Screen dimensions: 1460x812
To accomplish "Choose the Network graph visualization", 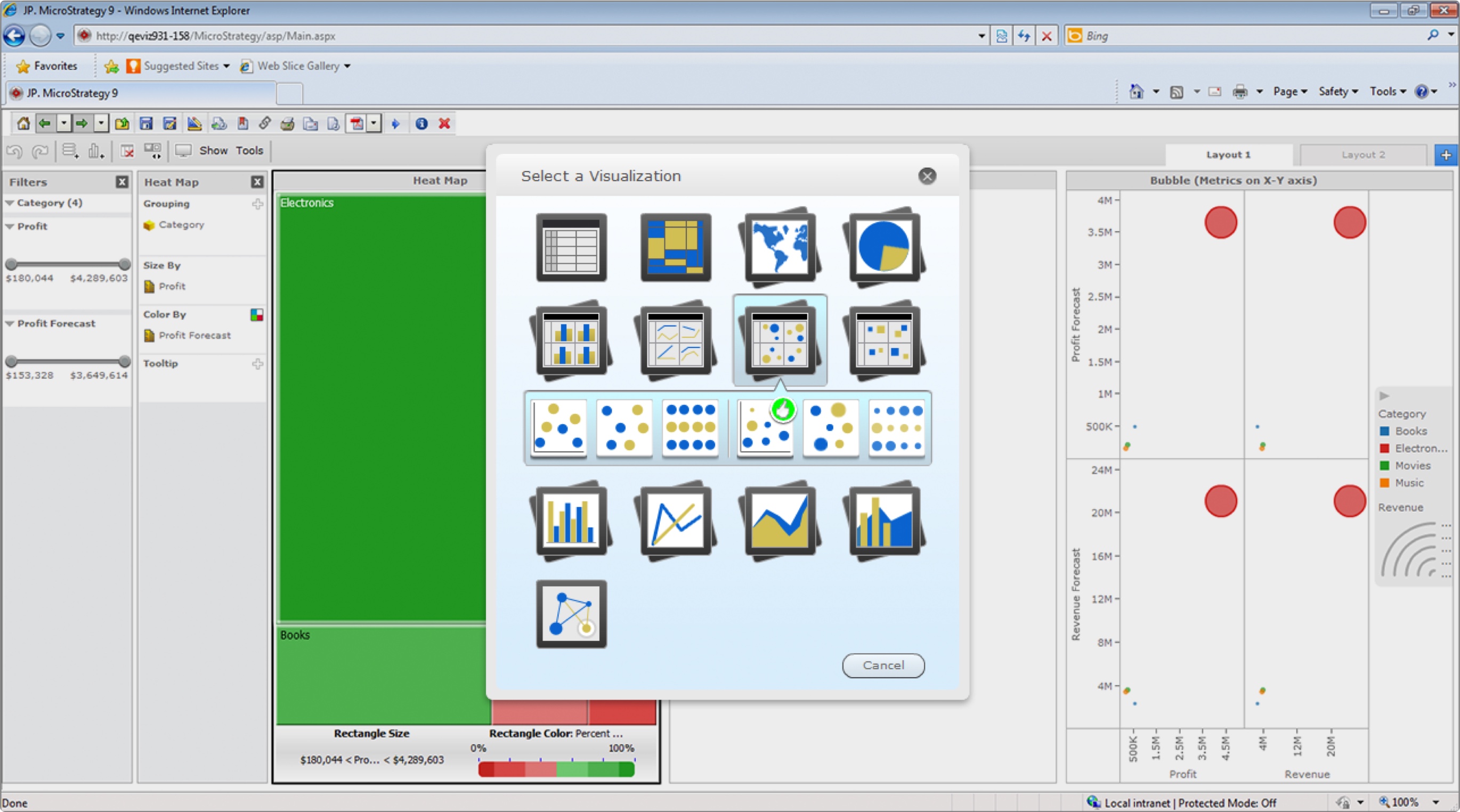I will [x=571, y=614].
